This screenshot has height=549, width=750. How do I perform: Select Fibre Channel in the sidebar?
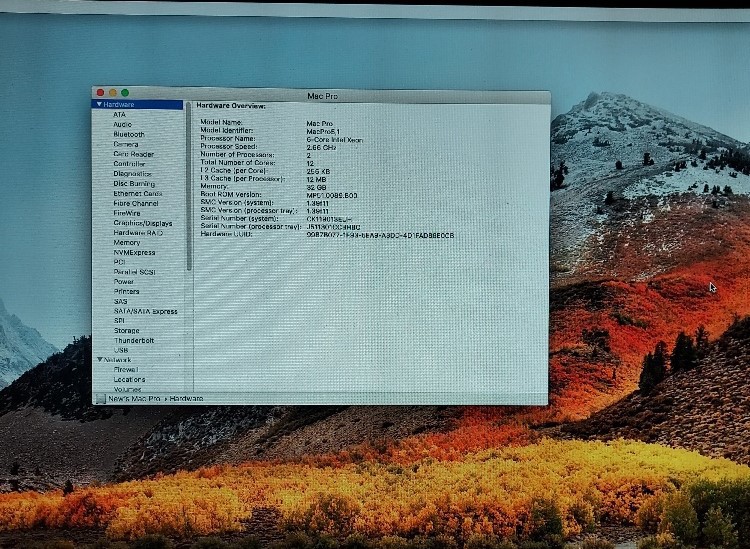(136, 203)
